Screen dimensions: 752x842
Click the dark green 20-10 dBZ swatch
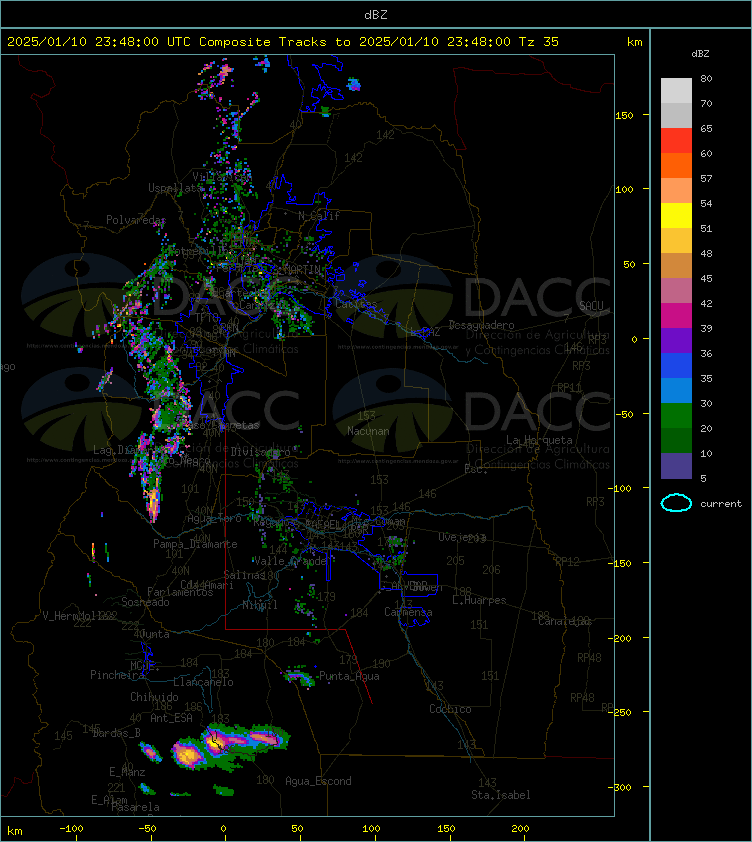pyautogui.click(x=676, y=440)
